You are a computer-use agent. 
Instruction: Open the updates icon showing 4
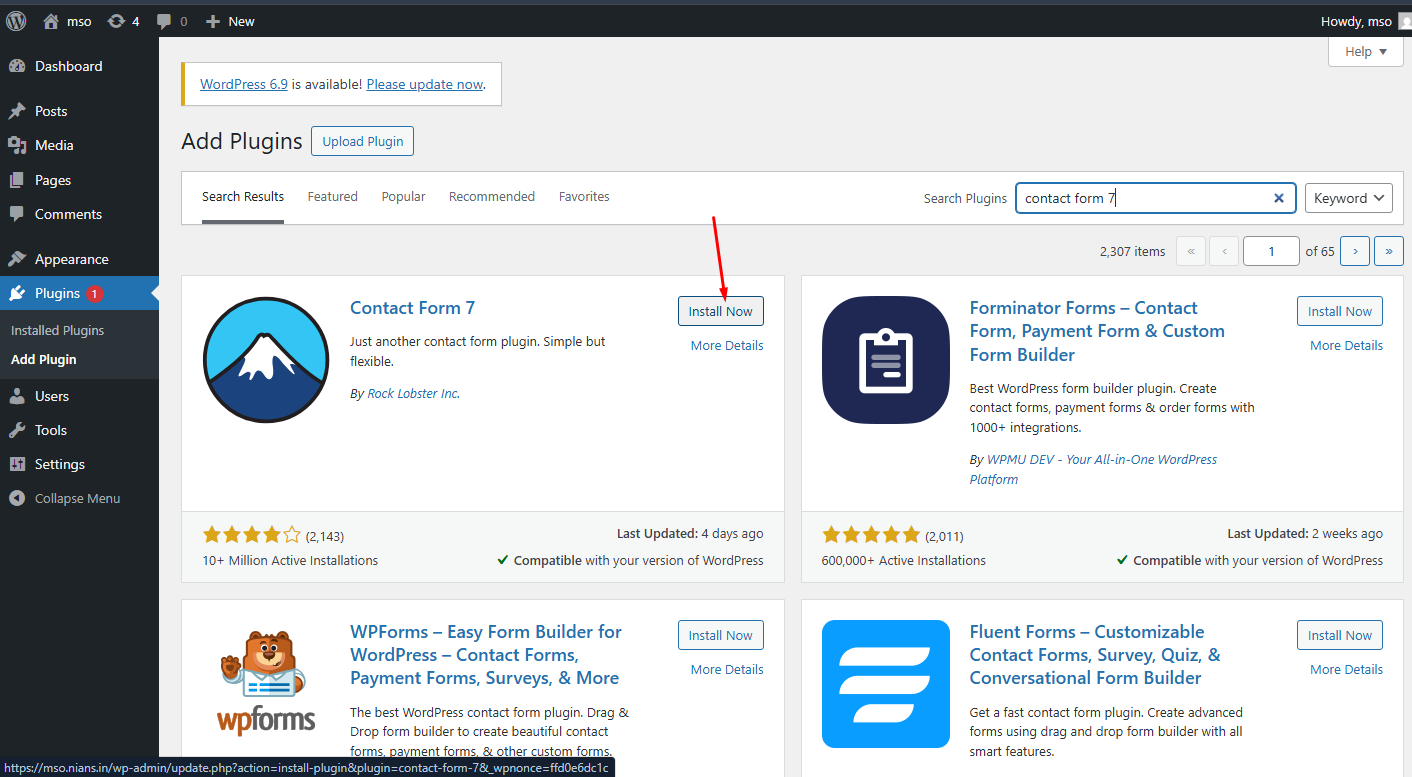point(117,21)
